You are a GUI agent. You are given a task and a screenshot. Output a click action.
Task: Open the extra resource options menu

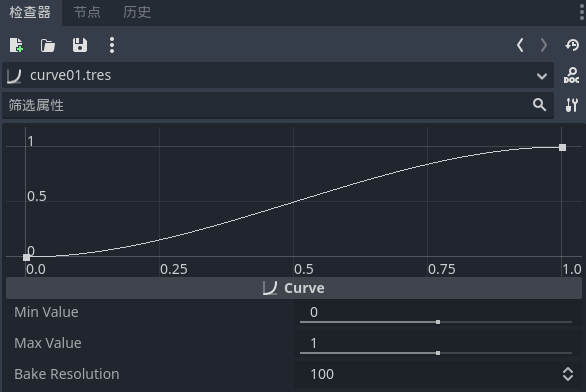click(x=112, y=45)
